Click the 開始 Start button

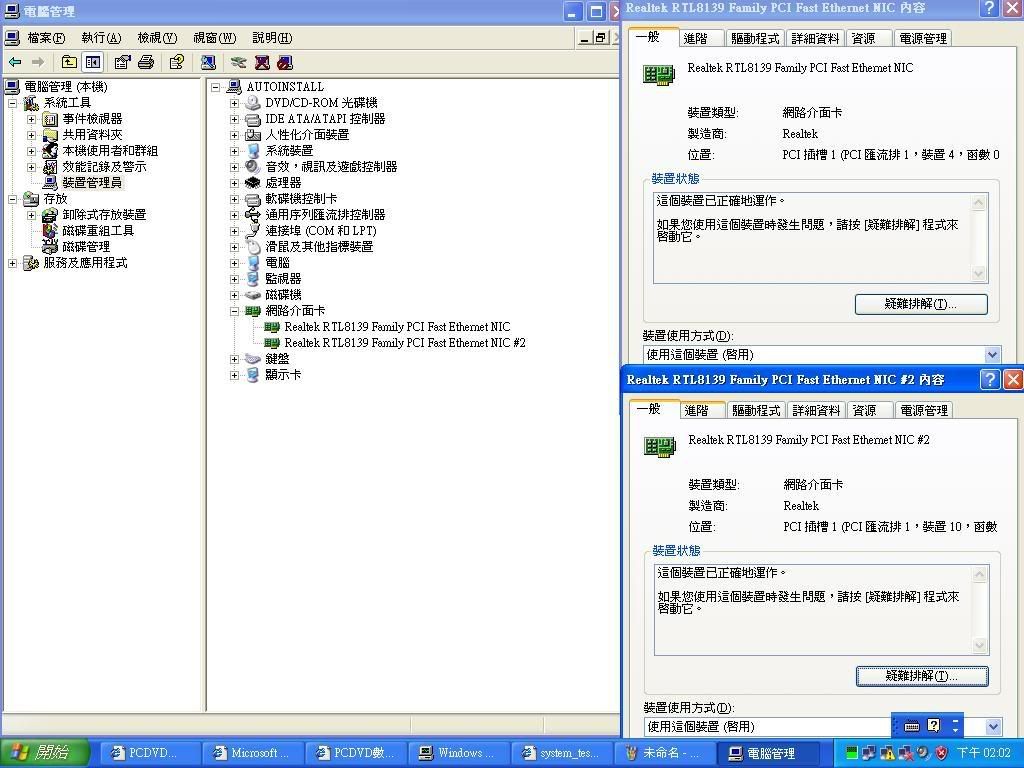(x=44, y=753)
